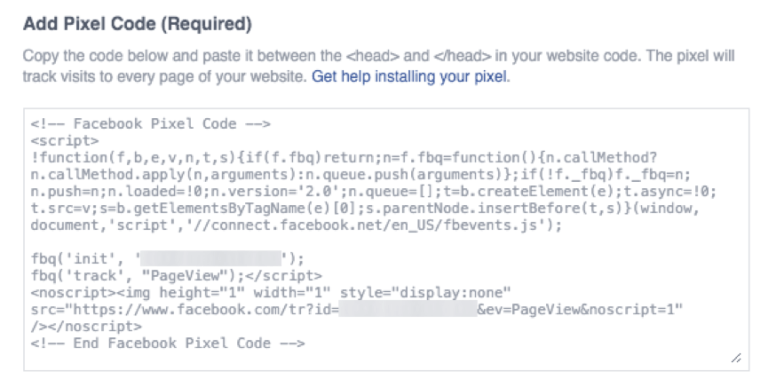This screenshot has height=387, width=768.
Task: Click the line starting with '!function(f,b,e,v,n,t,s)'
Action: (x=343, y=158)
